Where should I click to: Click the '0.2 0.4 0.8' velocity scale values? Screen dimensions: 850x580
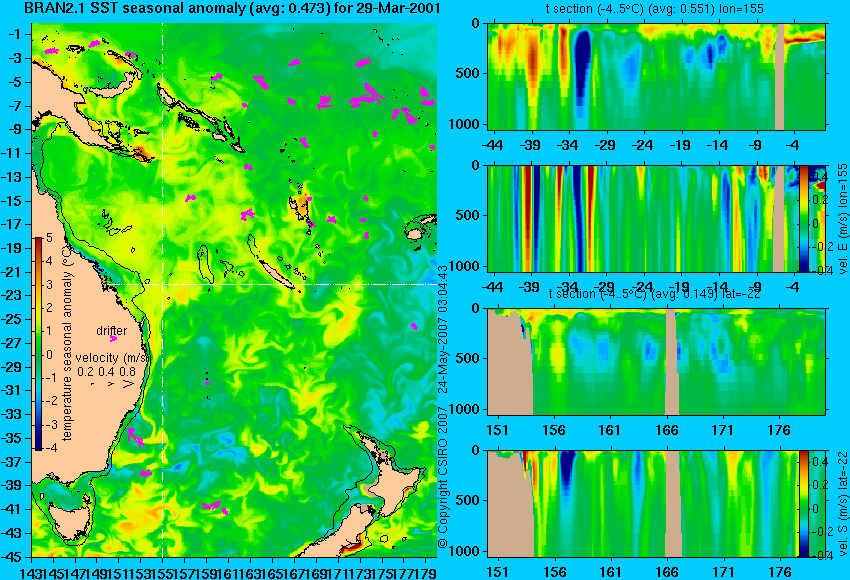pyautogui.click(x=107, y=372)
